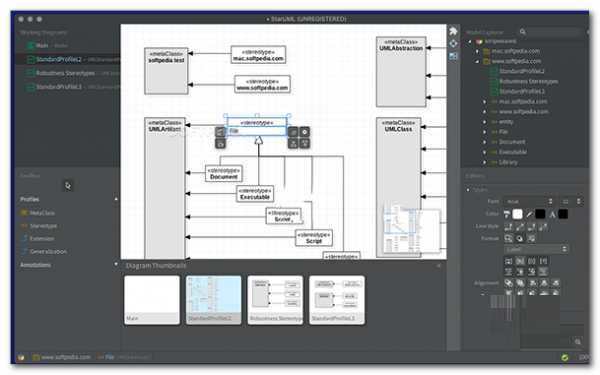Open the StandardProfileL3 diagram thumbnail
The image size is (600, 375).
[x=337, y=300]
